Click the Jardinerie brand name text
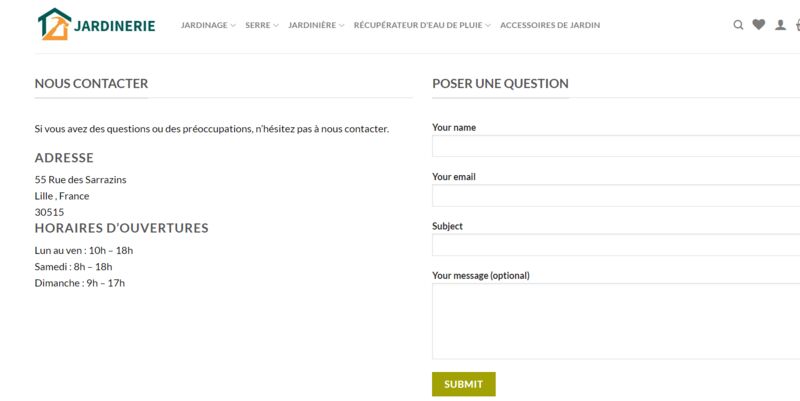This screenshot has width=800, height=401. click(114, 26)
